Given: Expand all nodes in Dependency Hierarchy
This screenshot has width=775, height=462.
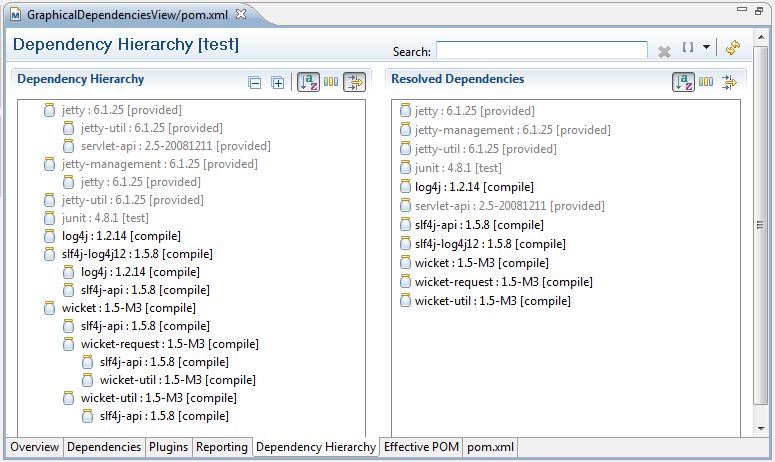Looking at the screenshot, I should 278,83.
